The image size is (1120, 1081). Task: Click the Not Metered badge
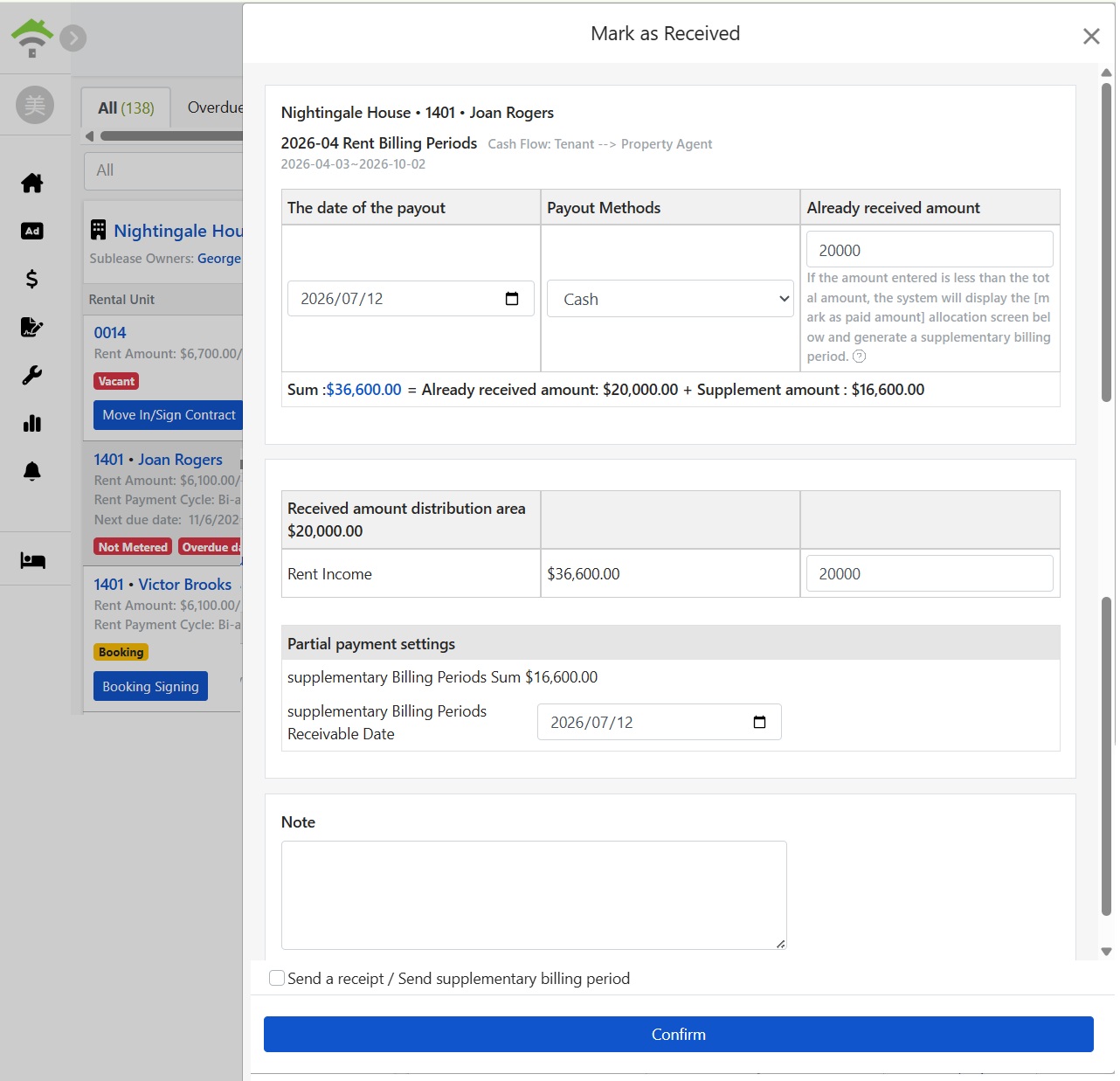133,547
